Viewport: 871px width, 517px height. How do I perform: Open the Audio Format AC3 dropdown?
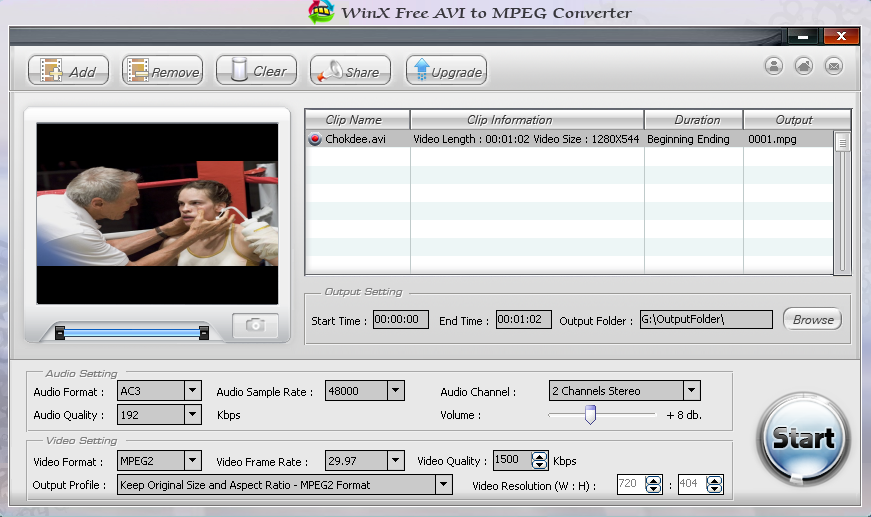192,391
